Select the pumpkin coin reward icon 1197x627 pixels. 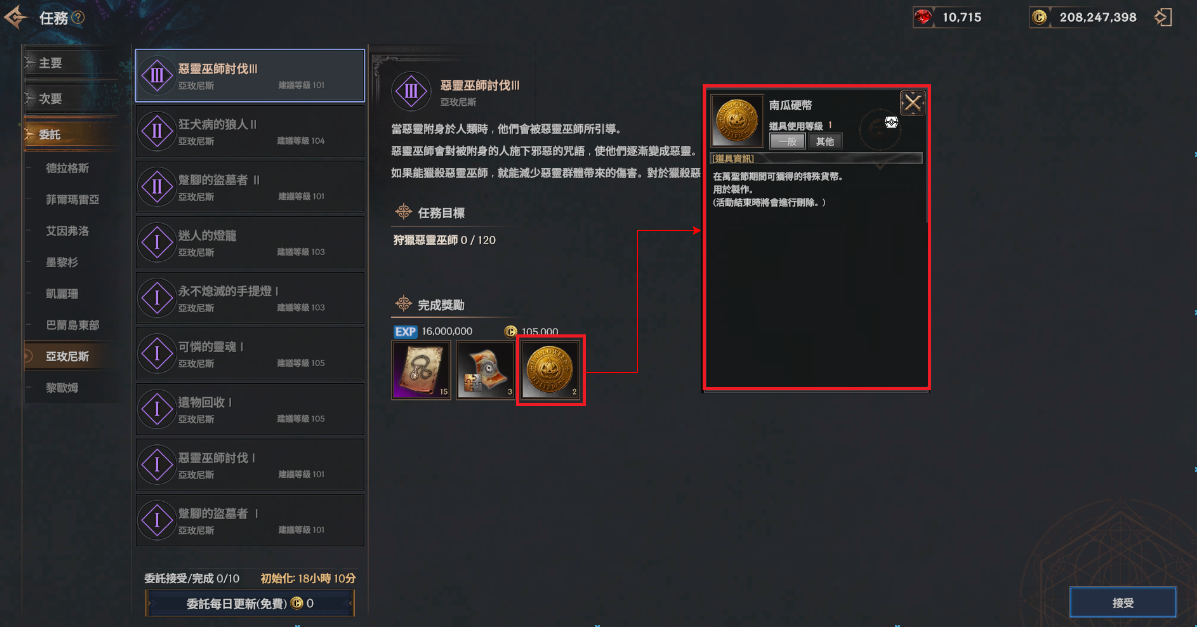click(550, 370)
